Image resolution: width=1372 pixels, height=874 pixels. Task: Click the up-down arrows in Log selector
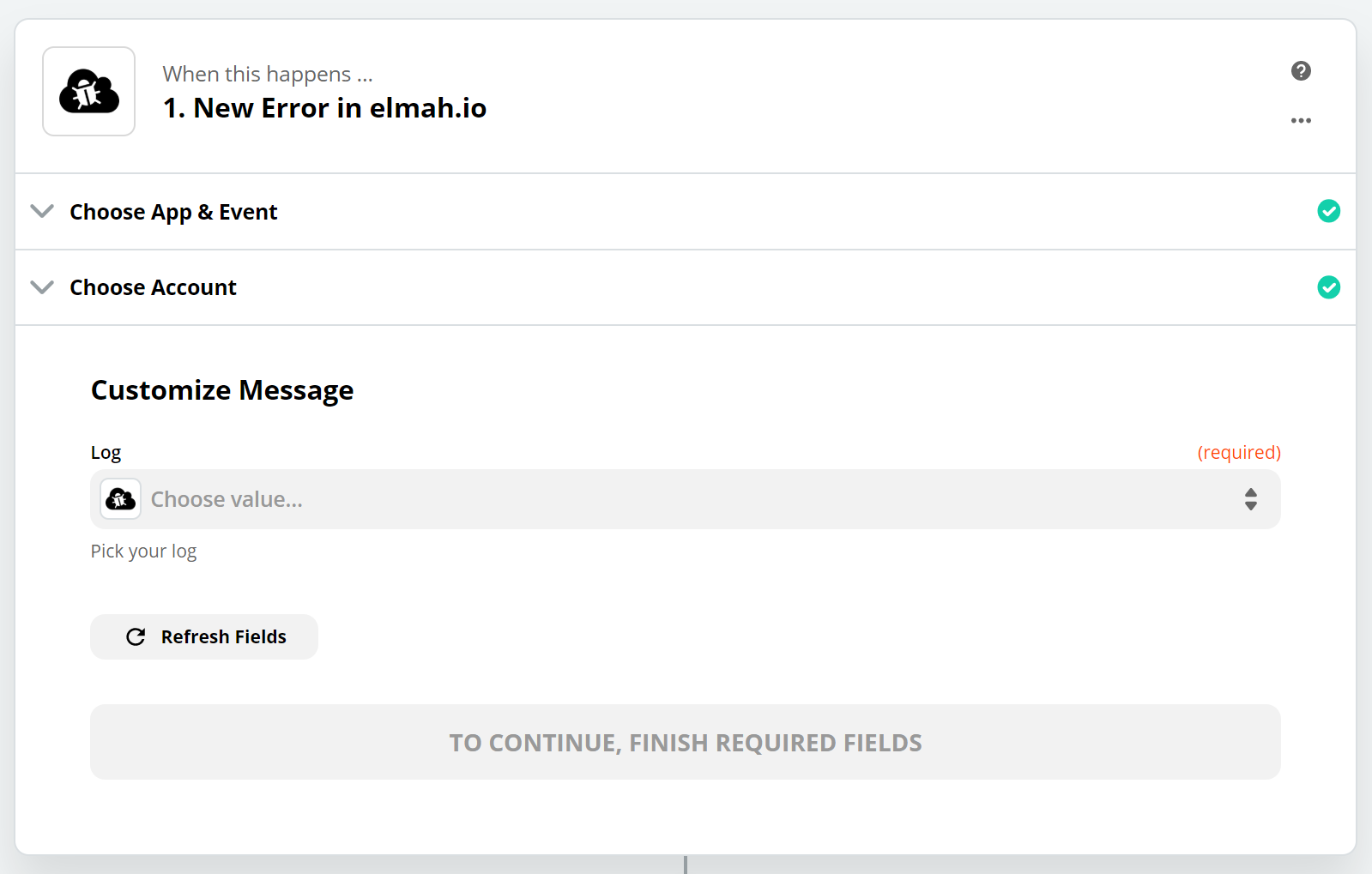tap(1251, 499)
